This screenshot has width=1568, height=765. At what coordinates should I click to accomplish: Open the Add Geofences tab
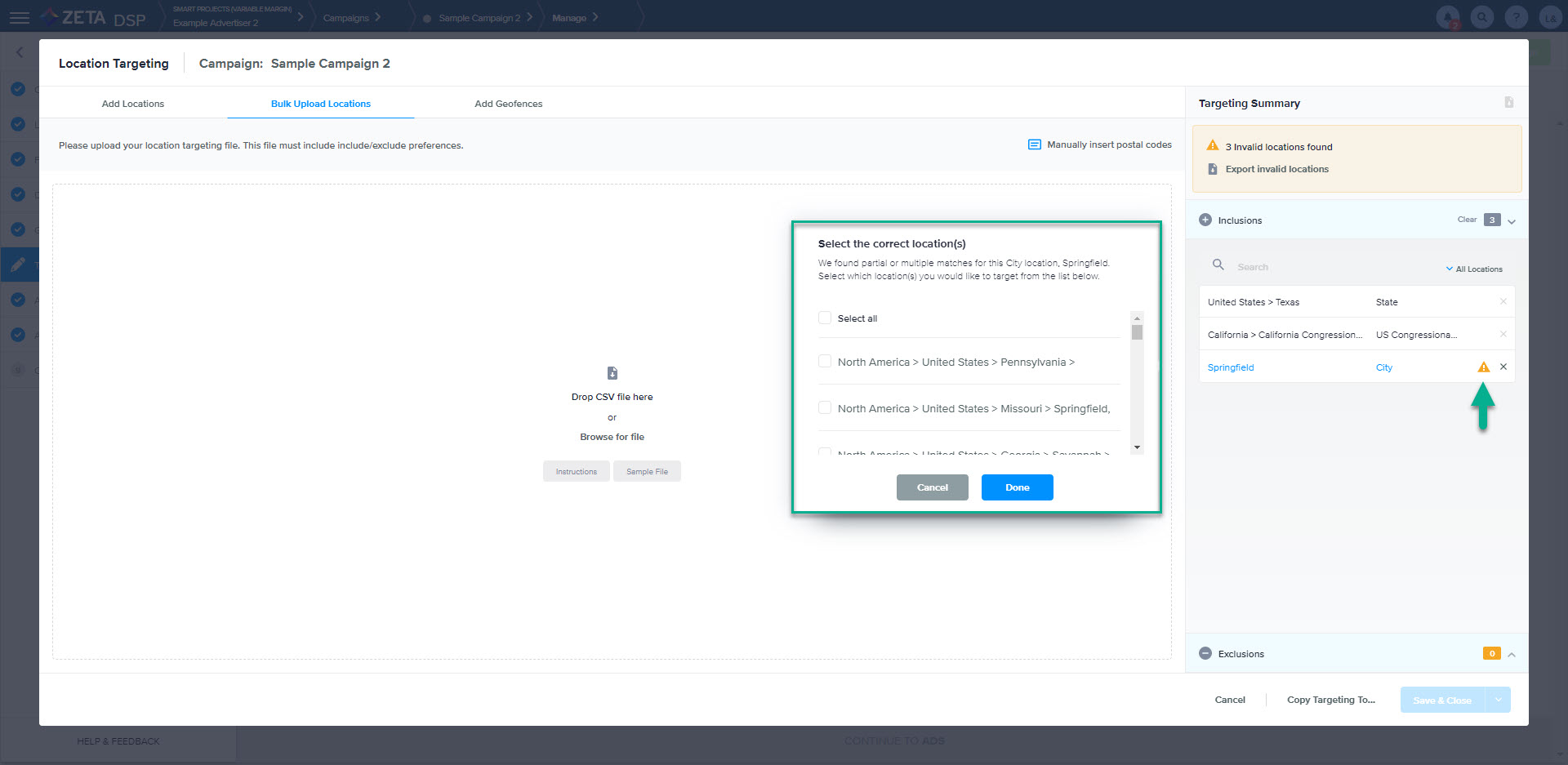click(508, 104)
